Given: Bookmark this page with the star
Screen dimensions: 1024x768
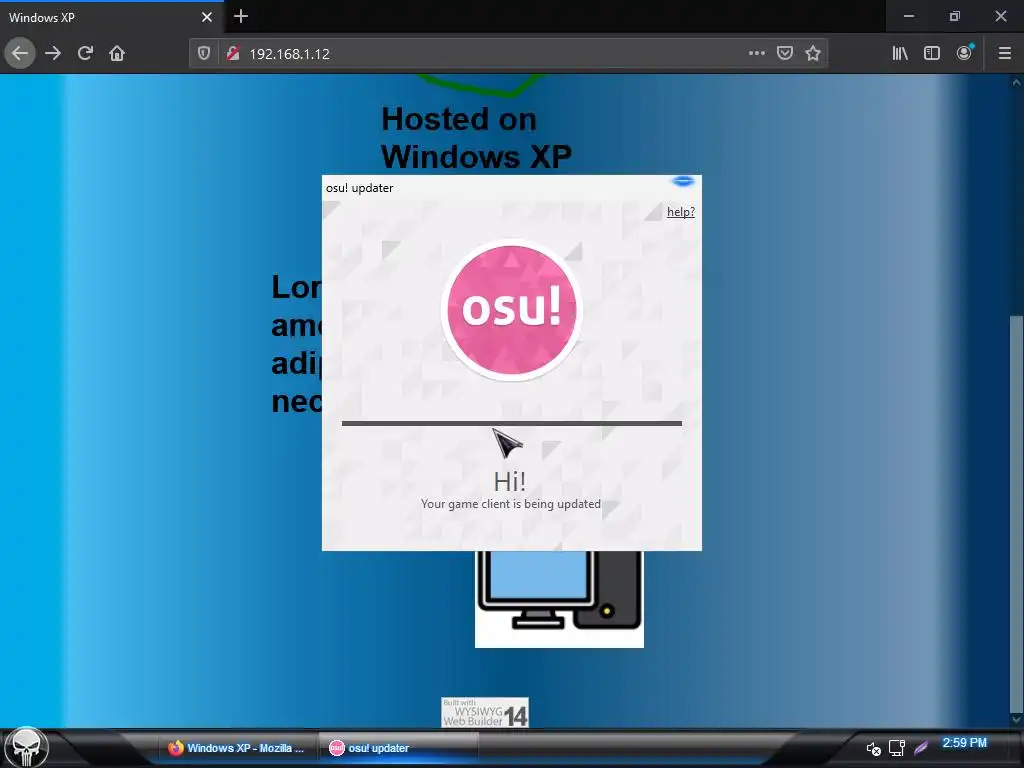Looking at the screenshot, I should 812,53.
